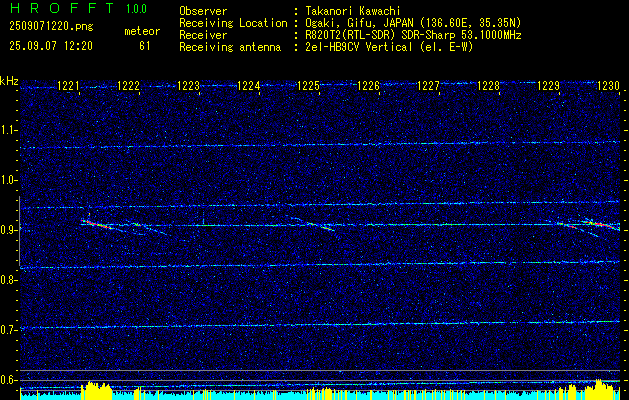Click the red meteor echo after 1221
The width and height of the screenshot is (629, 400).
(97, 224)
